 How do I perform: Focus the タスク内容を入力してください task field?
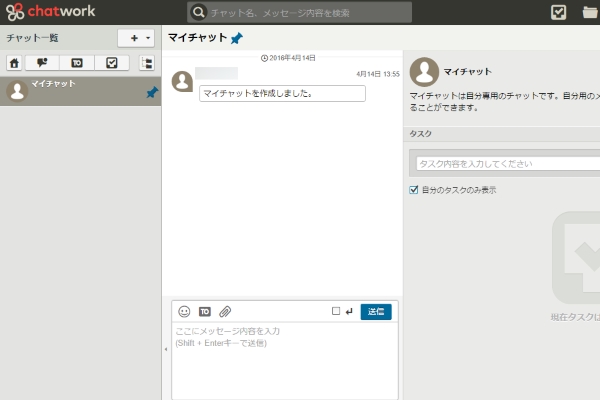pyautogui.click(x=508, y=164)
